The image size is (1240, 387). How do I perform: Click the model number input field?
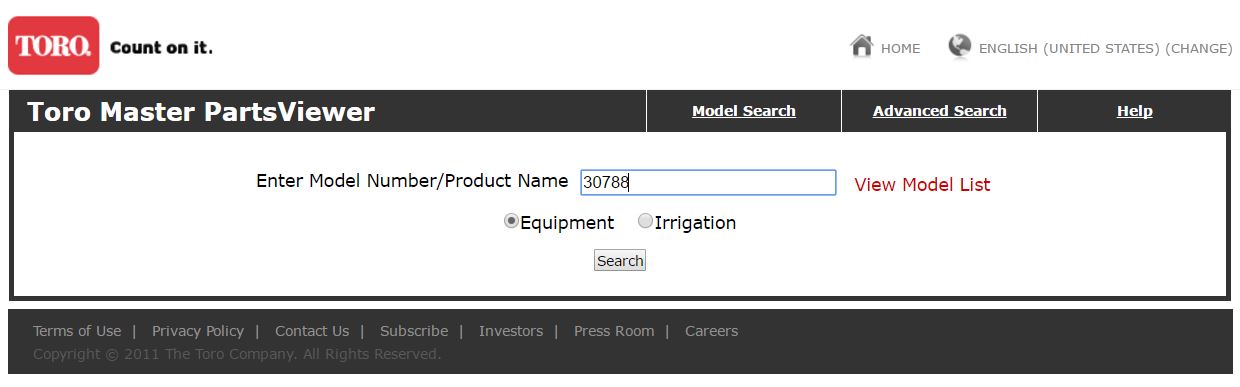(x=708, y=182)
